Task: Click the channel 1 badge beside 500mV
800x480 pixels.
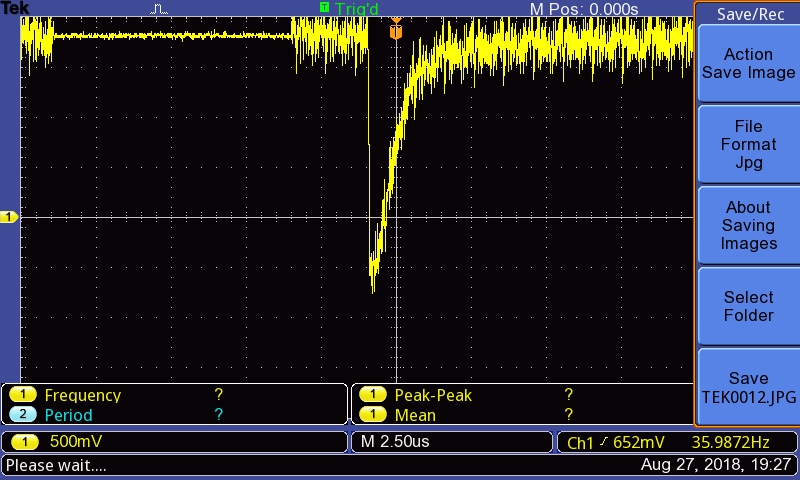Action: pyautogui.click(x=24, y=442)
